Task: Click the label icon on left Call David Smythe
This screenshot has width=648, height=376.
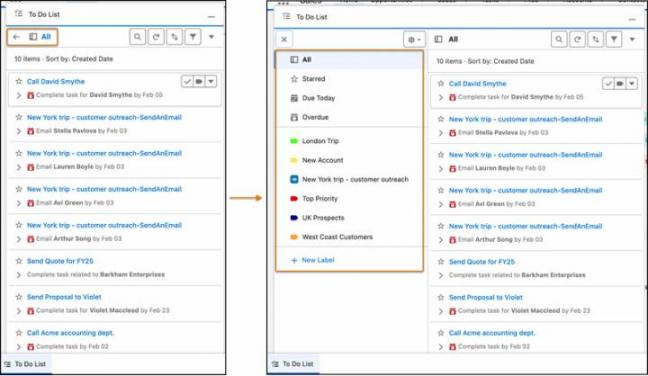Action: pos(199,81)
